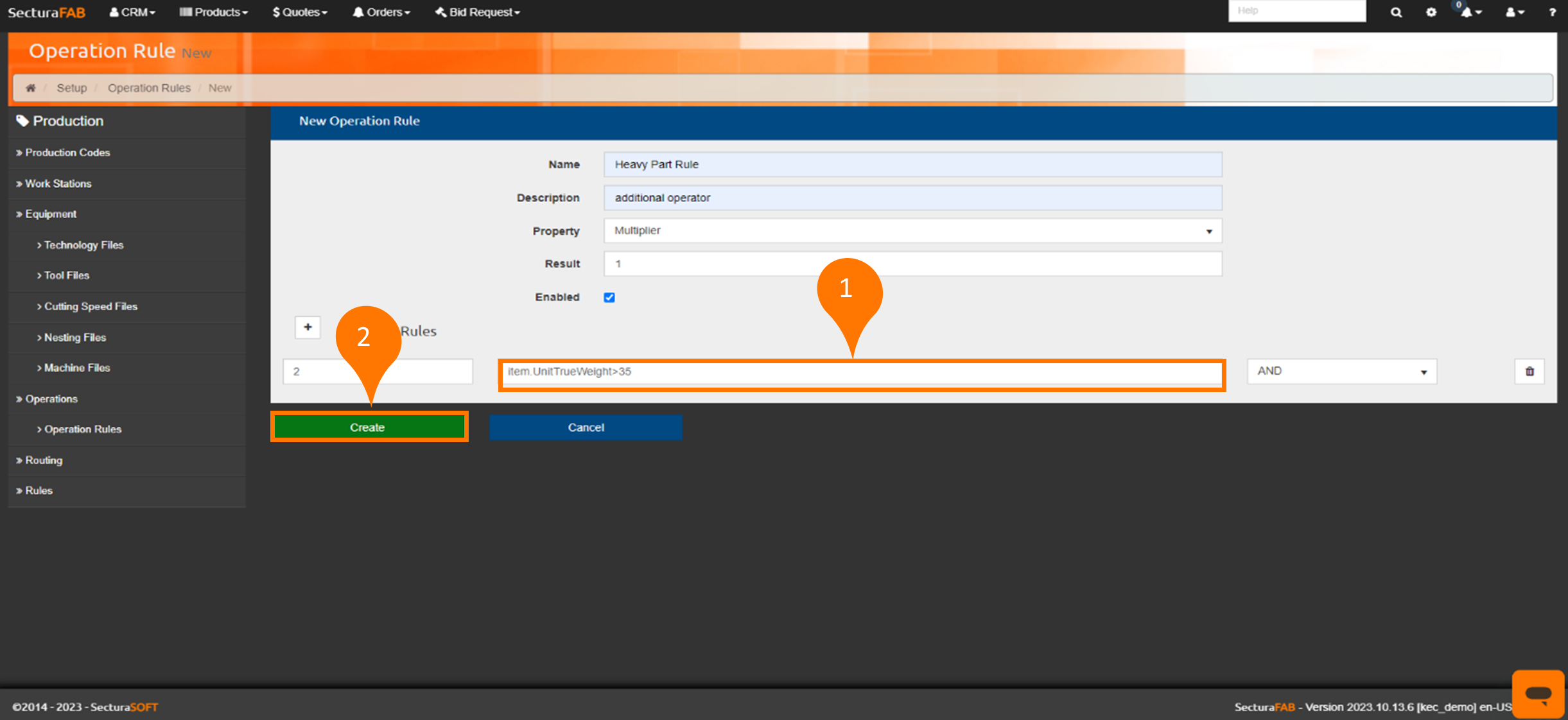Viewport: 1568px width, 720px height.
Task: Click the green Create button
Action: click(x=369, y=427)
